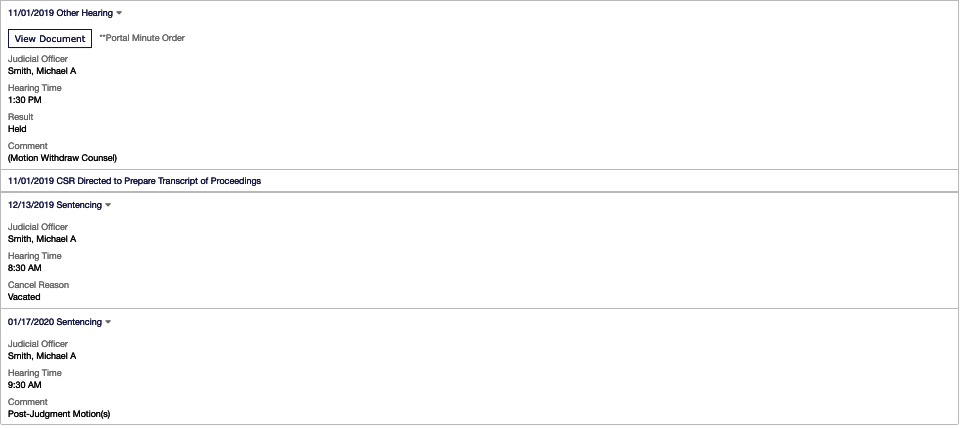Collapse the 11/01/2019 Other Hearing arrow
Image resolution: width=961 pixels, height=428 pixels.
[x=119, y=14]
